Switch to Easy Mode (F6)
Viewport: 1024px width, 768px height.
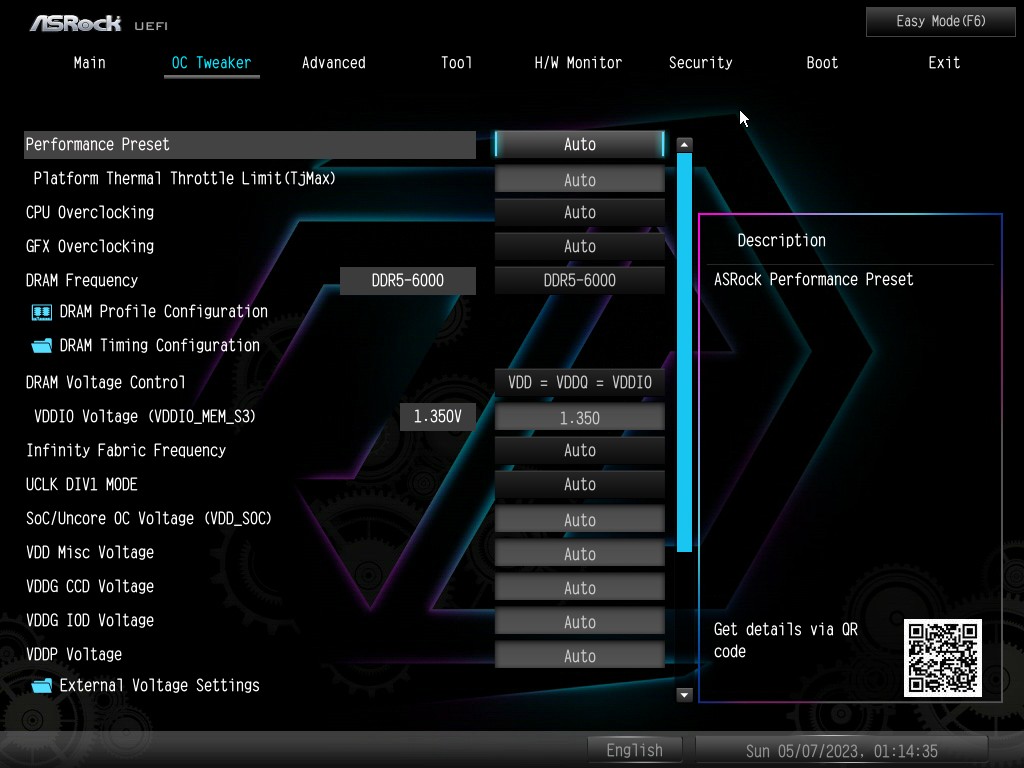coord(940,21)
